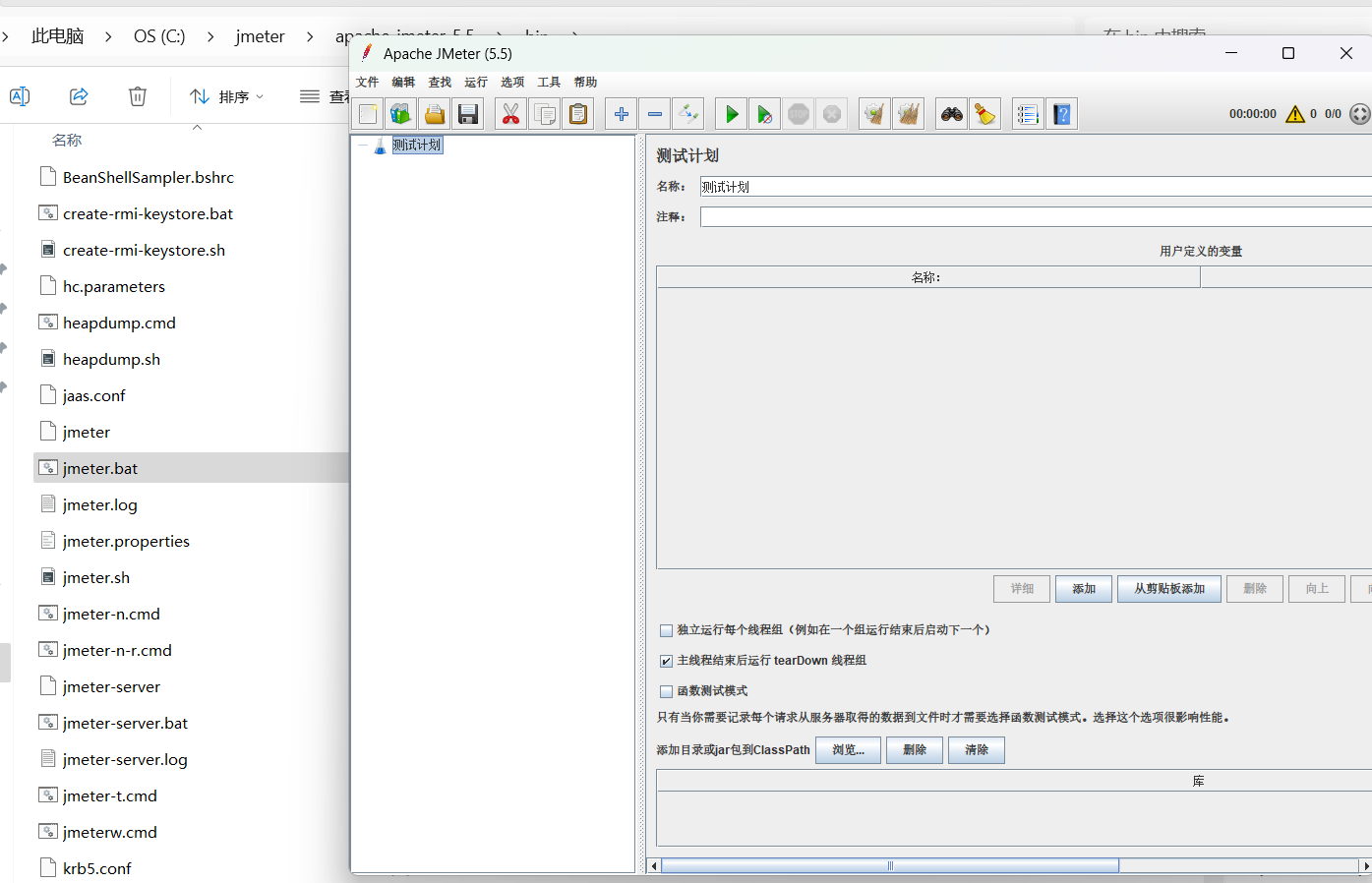1372x883 pixels.
Task: Click the 名称: variables column header
Action: click(x=927, y=278)
